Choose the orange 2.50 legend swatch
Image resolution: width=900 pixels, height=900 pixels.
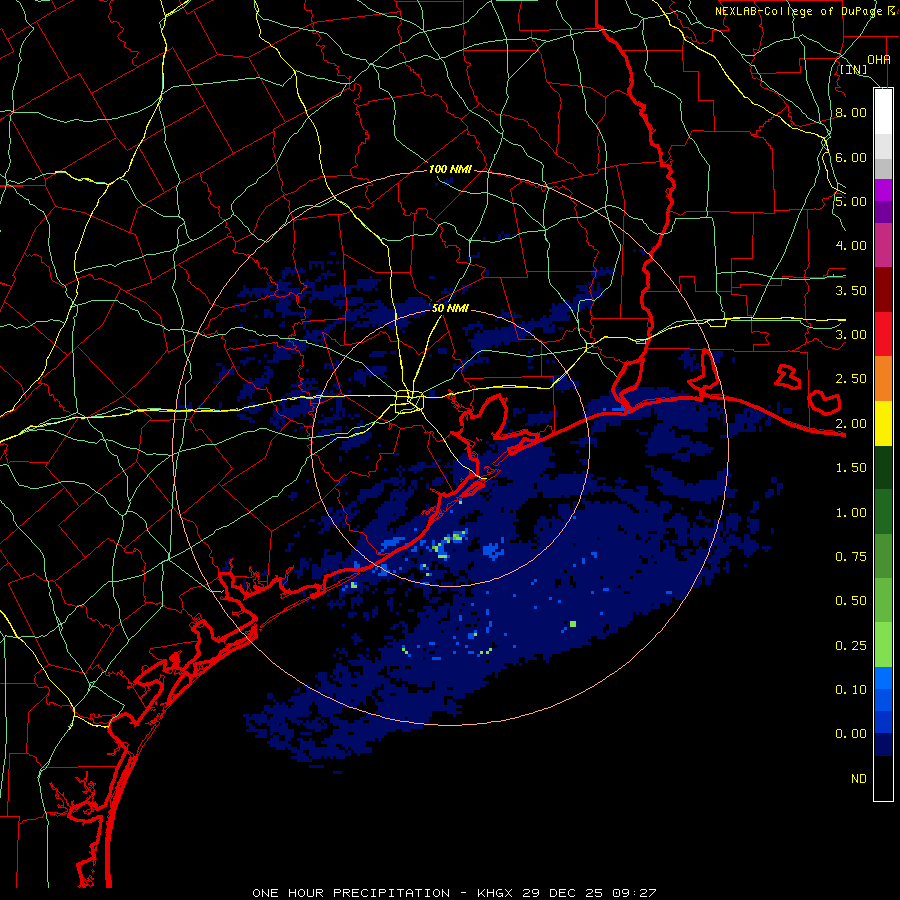click(883, 378)
